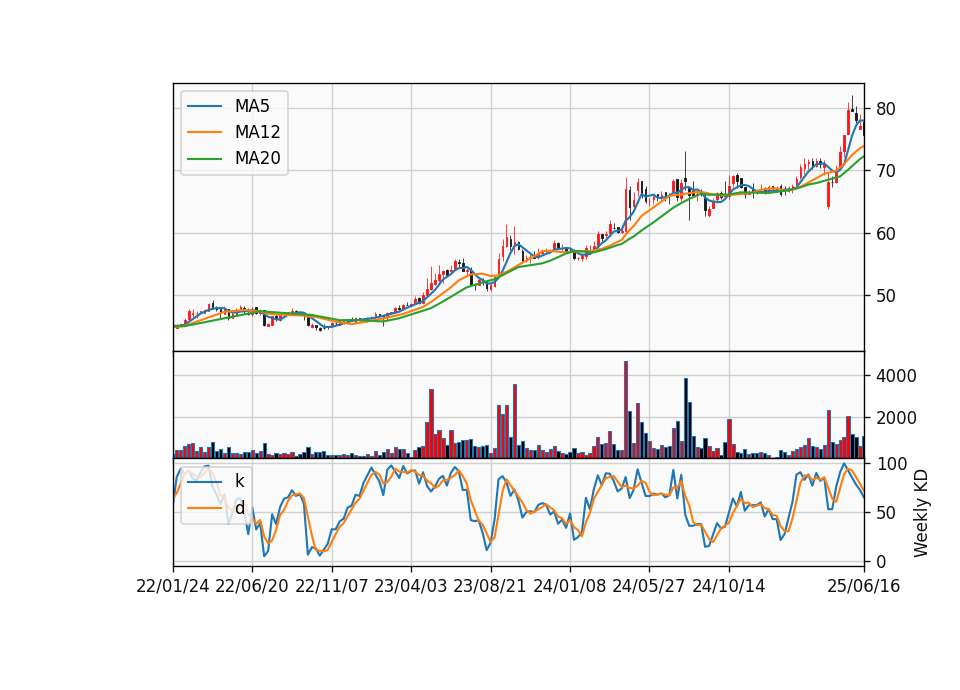The image size is (960, 690).
Task: Click the MA12 legend label
Action: click(x=257, y=132)
